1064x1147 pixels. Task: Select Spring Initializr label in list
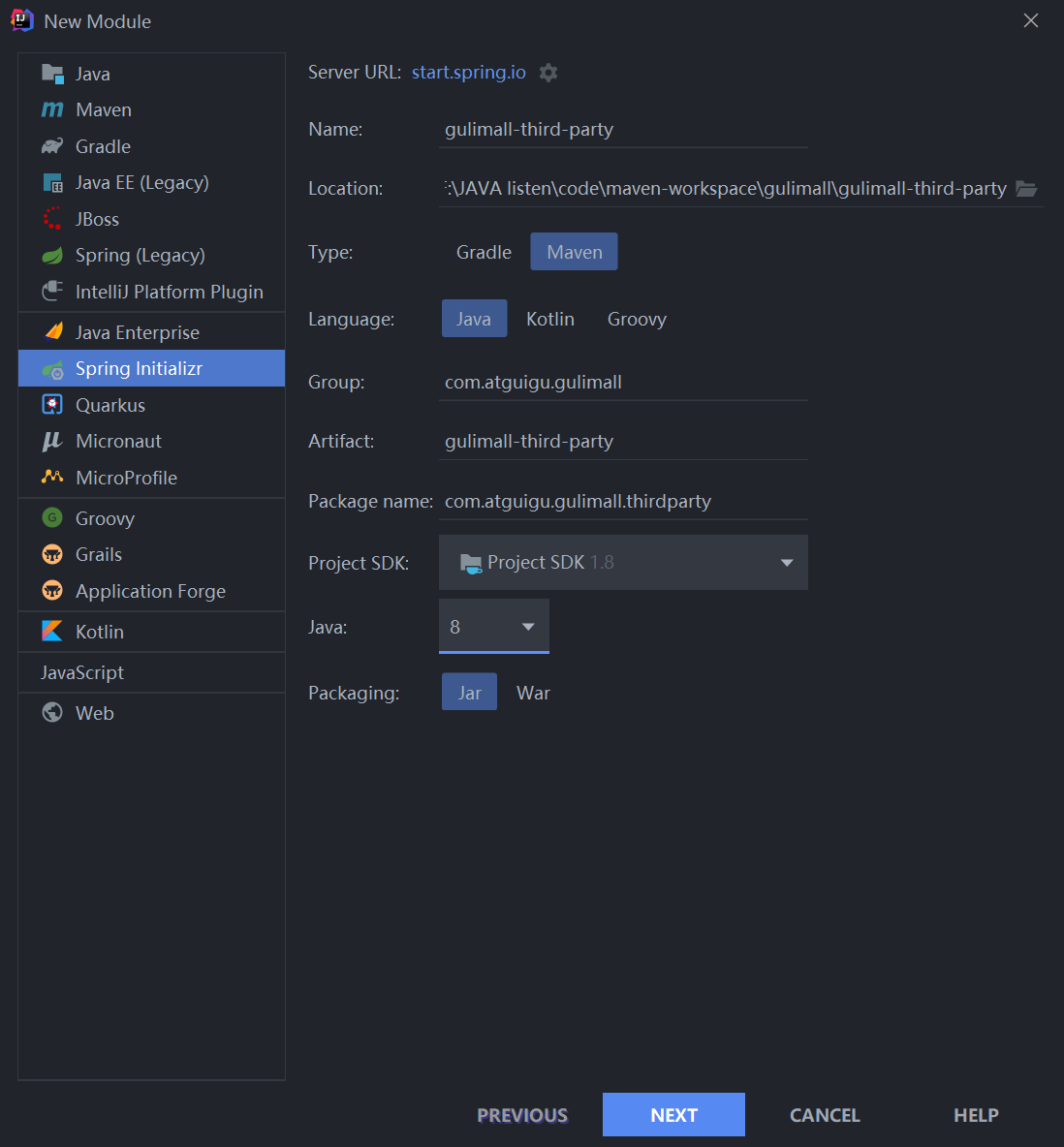click(x=139, y=369)
